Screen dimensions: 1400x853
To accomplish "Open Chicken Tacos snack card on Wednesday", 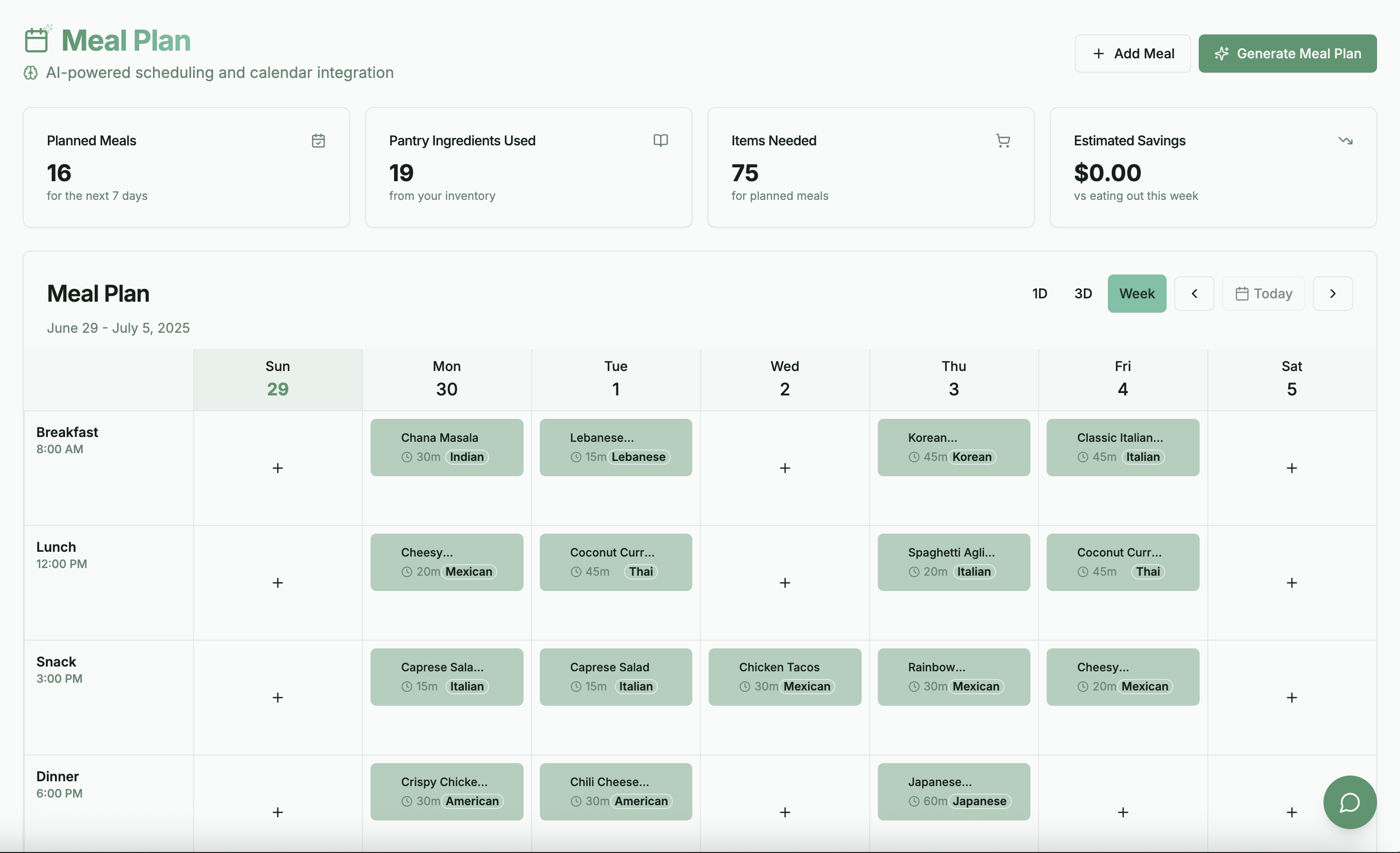I will pyautogui.click(x=785, y=676).
